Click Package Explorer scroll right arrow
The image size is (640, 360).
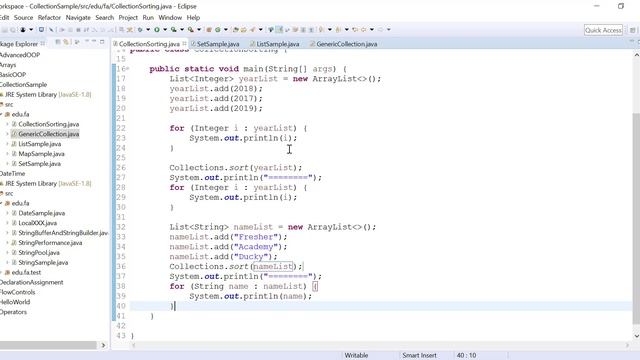103,345
